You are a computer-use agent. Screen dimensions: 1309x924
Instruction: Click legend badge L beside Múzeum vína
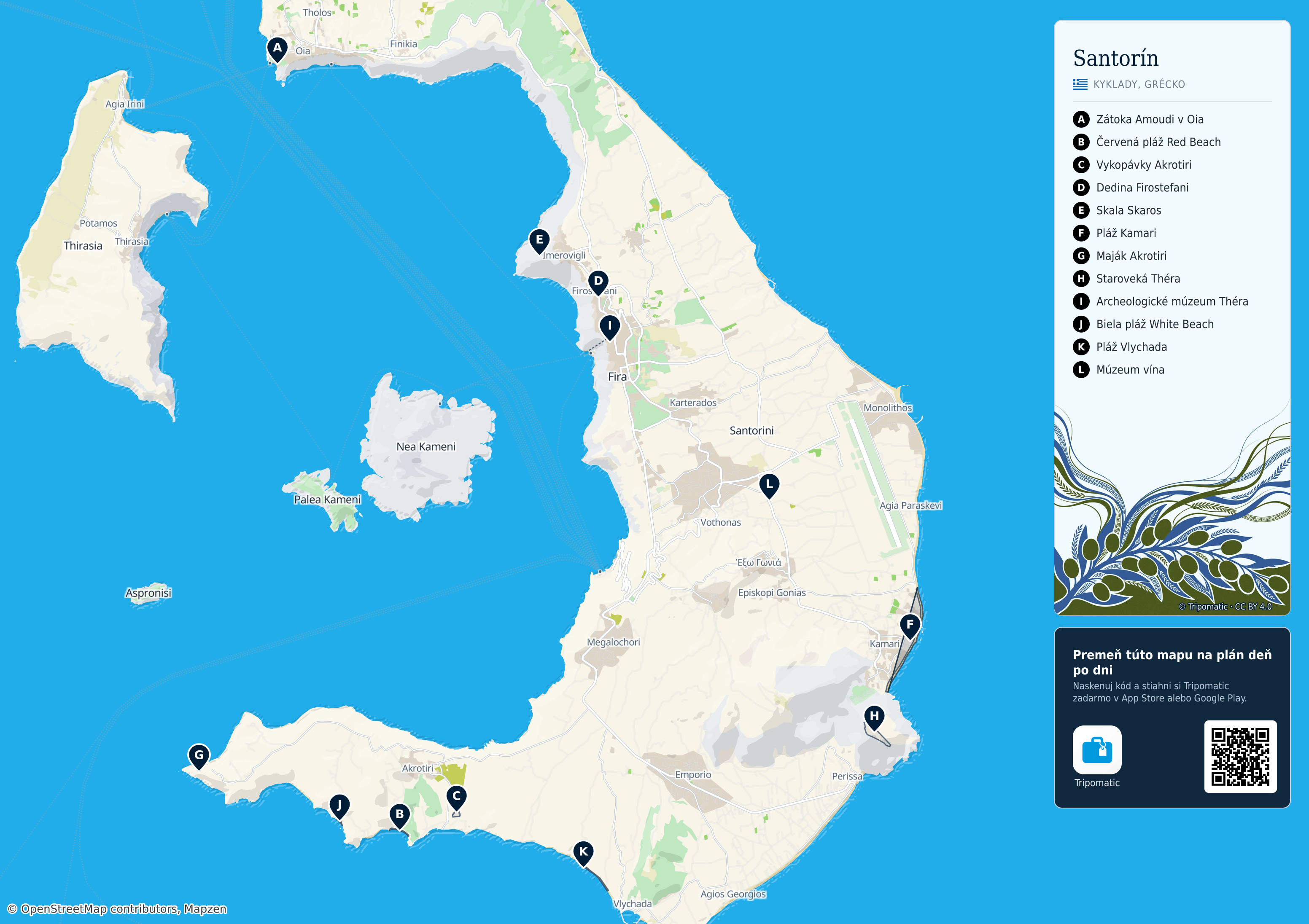coord(1081,370)
